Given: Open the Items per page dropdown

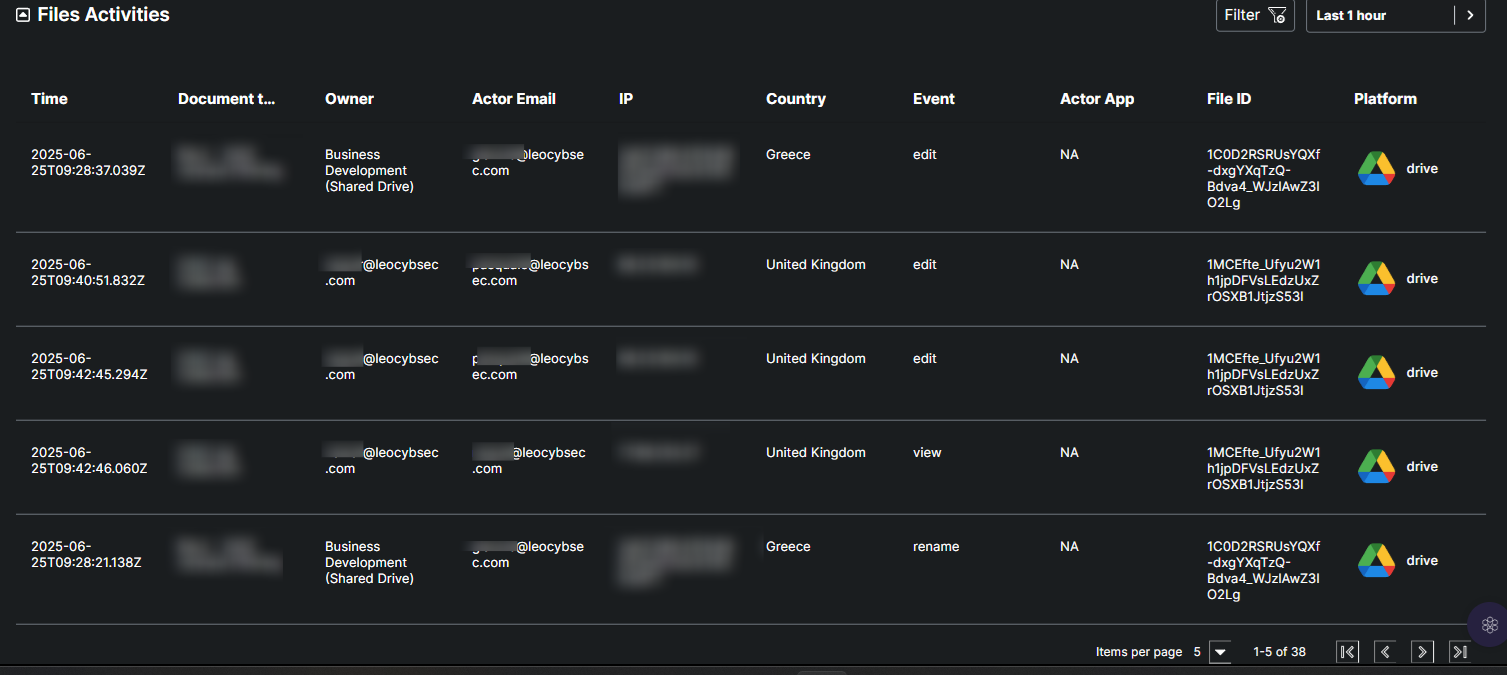Looking at the screenshot, I should pos(1219,652).
